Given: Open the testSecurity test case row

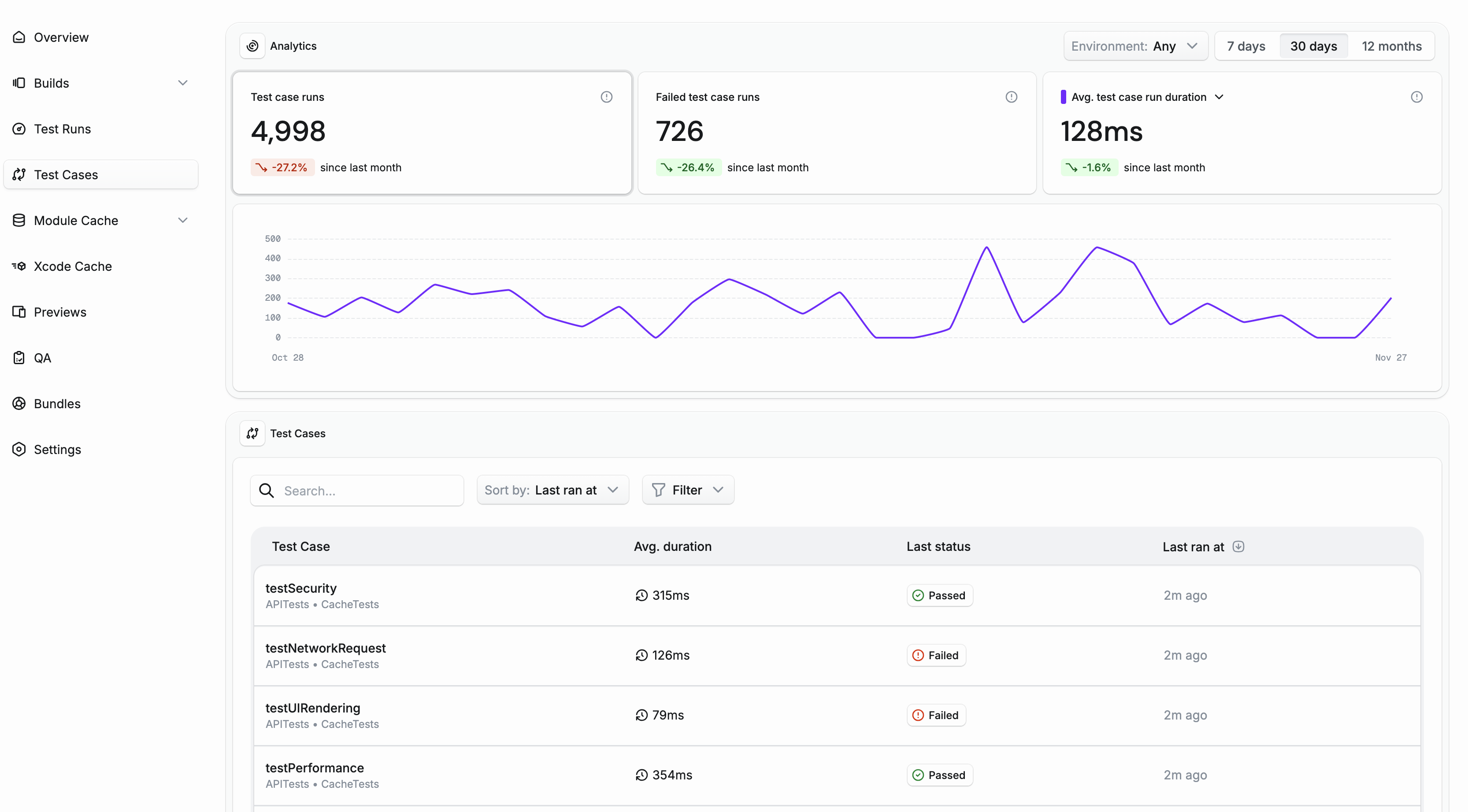Looking at the screenshot, I should tap(301, 588).
